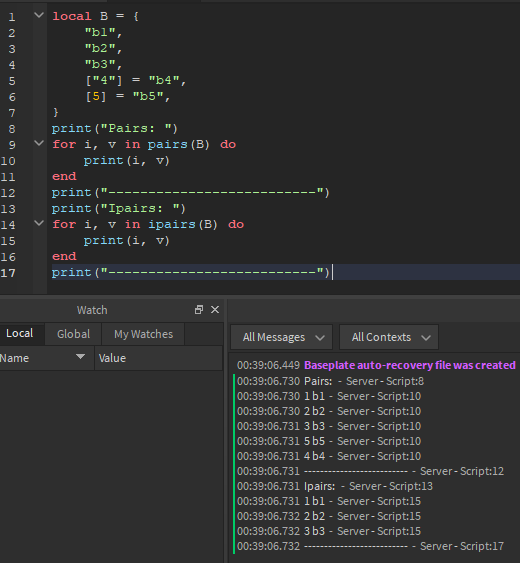Viewport: 520px width, 563px height.
Task: Switch to the Local tab
Action: 20,334
